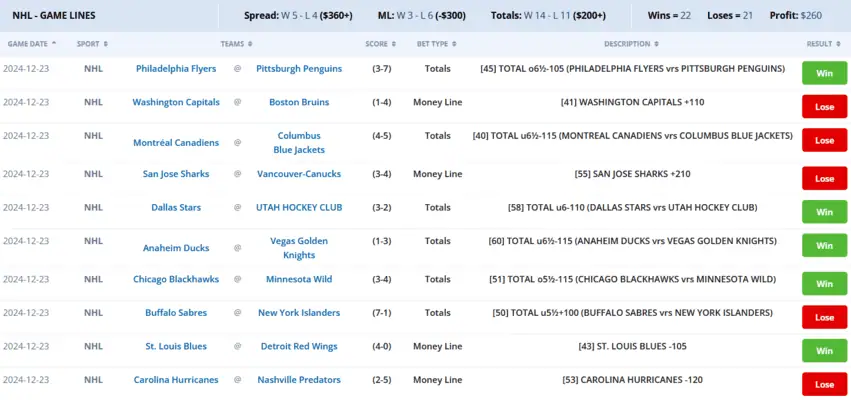This screenshot has height=400, width=851.
Task: Select the Profit: $260 stat
Action: click(796, 16)
